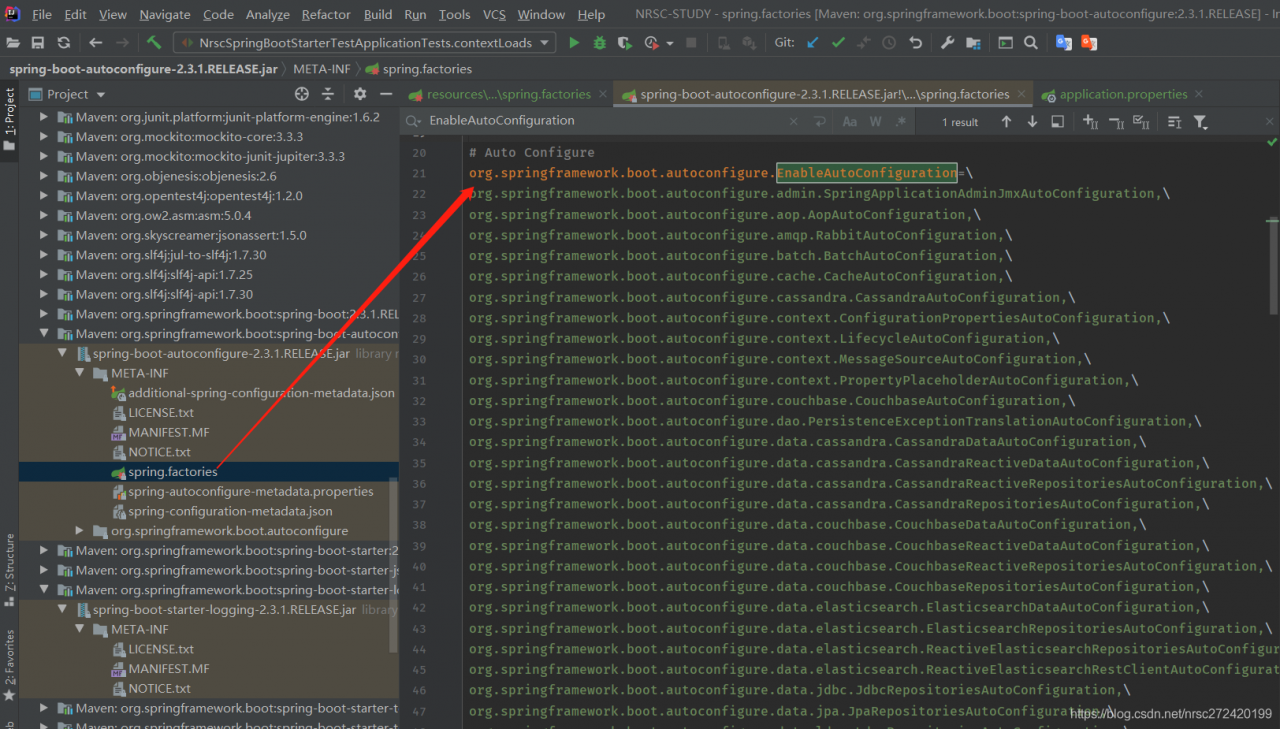Open the 2: Favorites tool window tab
Viewport: 1280px width, 729px height.
point(10,665)
